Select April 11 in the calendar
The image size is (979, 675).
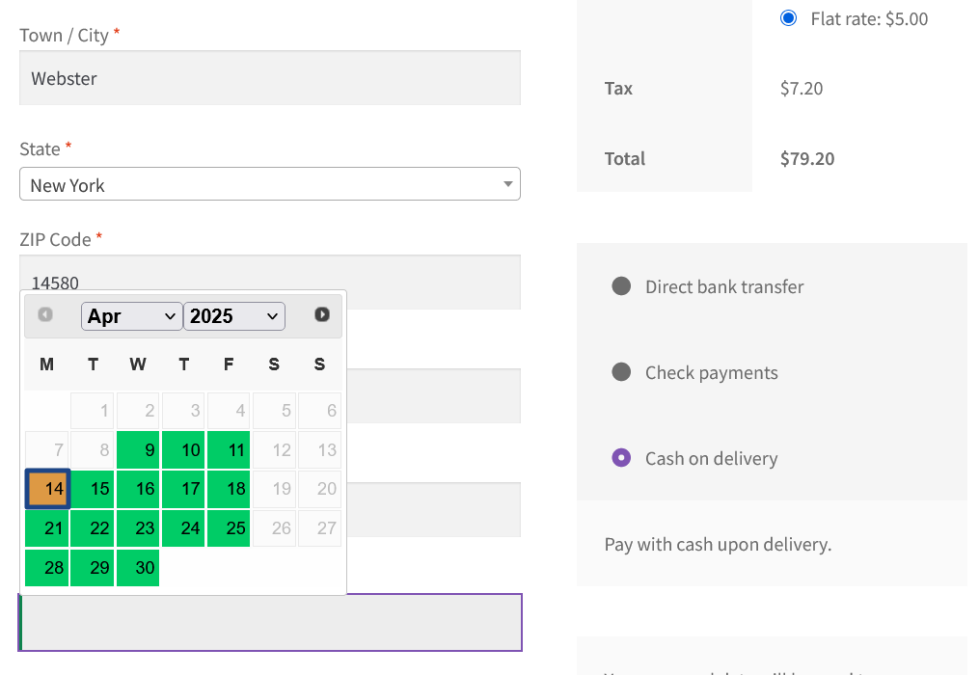229,450
